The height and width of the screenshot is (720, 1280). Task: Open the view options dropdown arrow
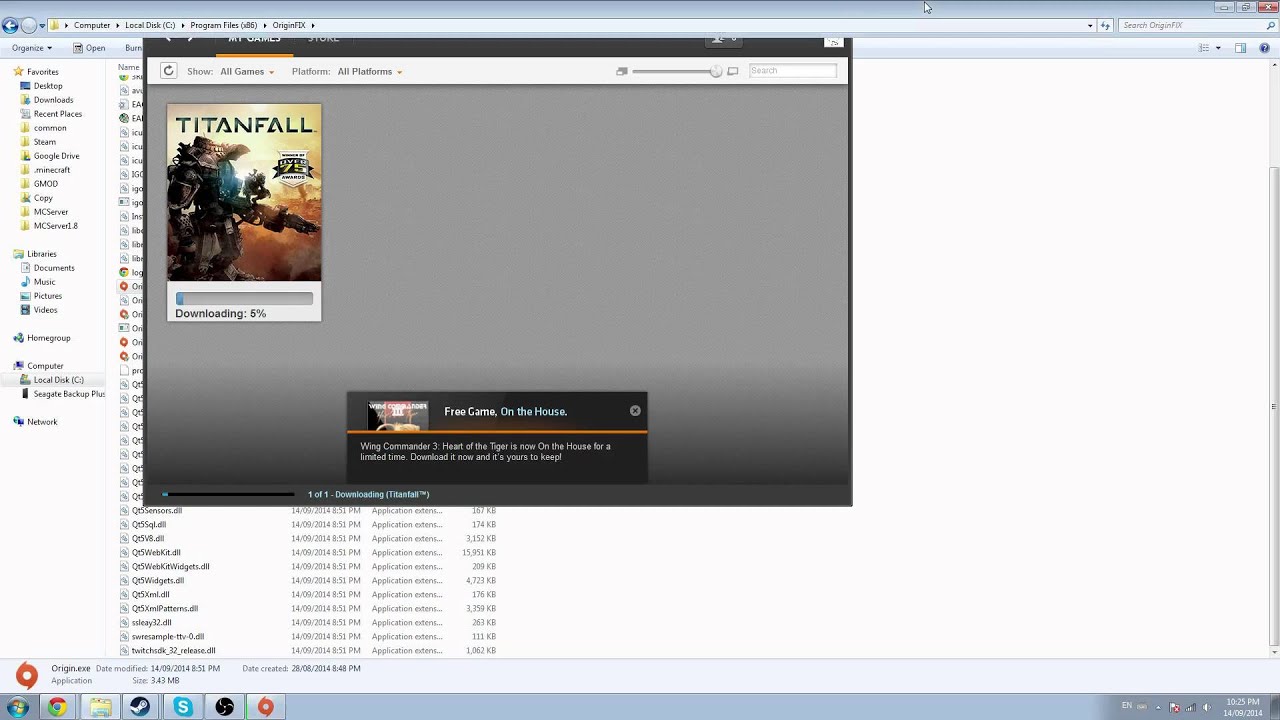[x=1218, y=48]
